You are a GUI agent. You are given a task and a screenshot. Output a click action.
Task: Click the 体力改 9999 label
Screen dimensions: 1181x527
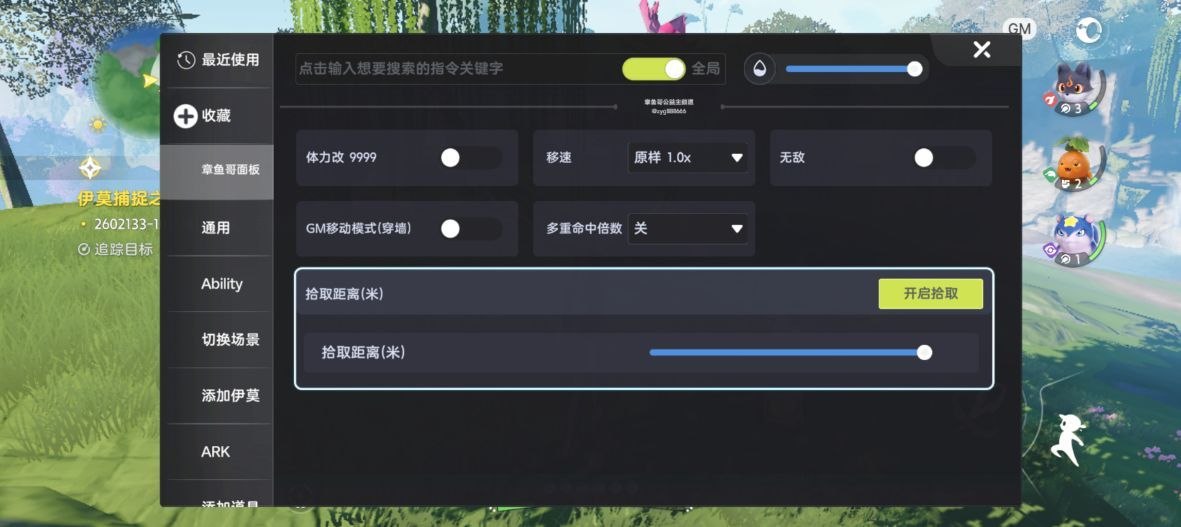click(x=341, y=158)
